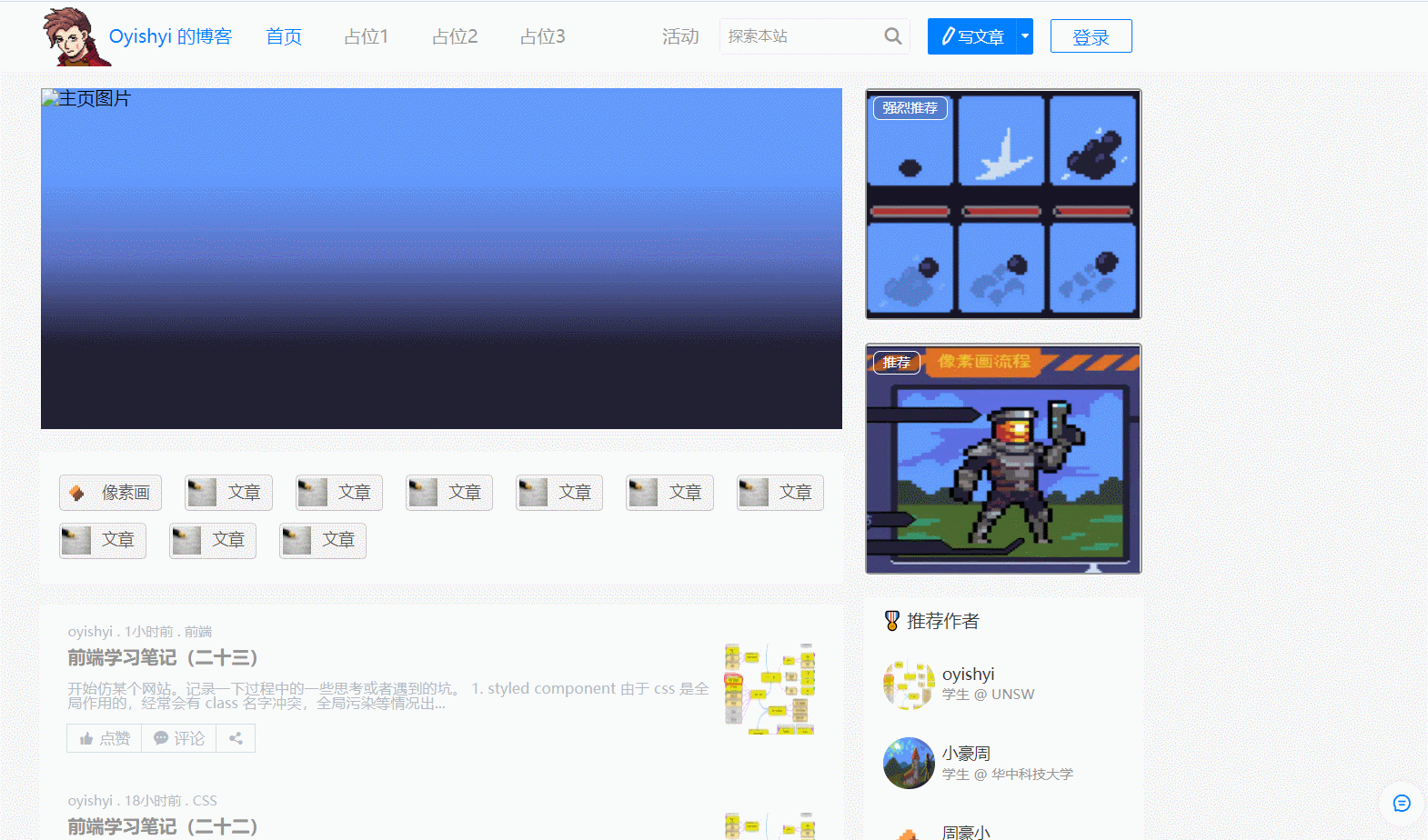
Task: Open the Oyishyi 的博客 title link
Action: [170, 36]
